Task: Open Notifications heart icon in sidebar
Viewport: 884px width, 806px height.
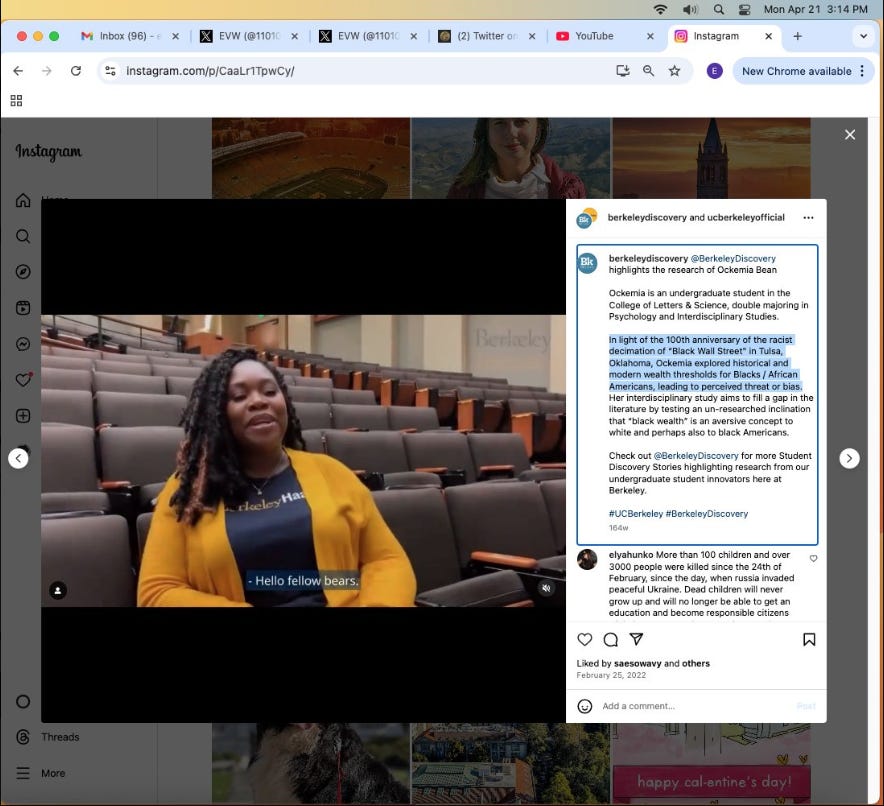Action: [23, 380]
